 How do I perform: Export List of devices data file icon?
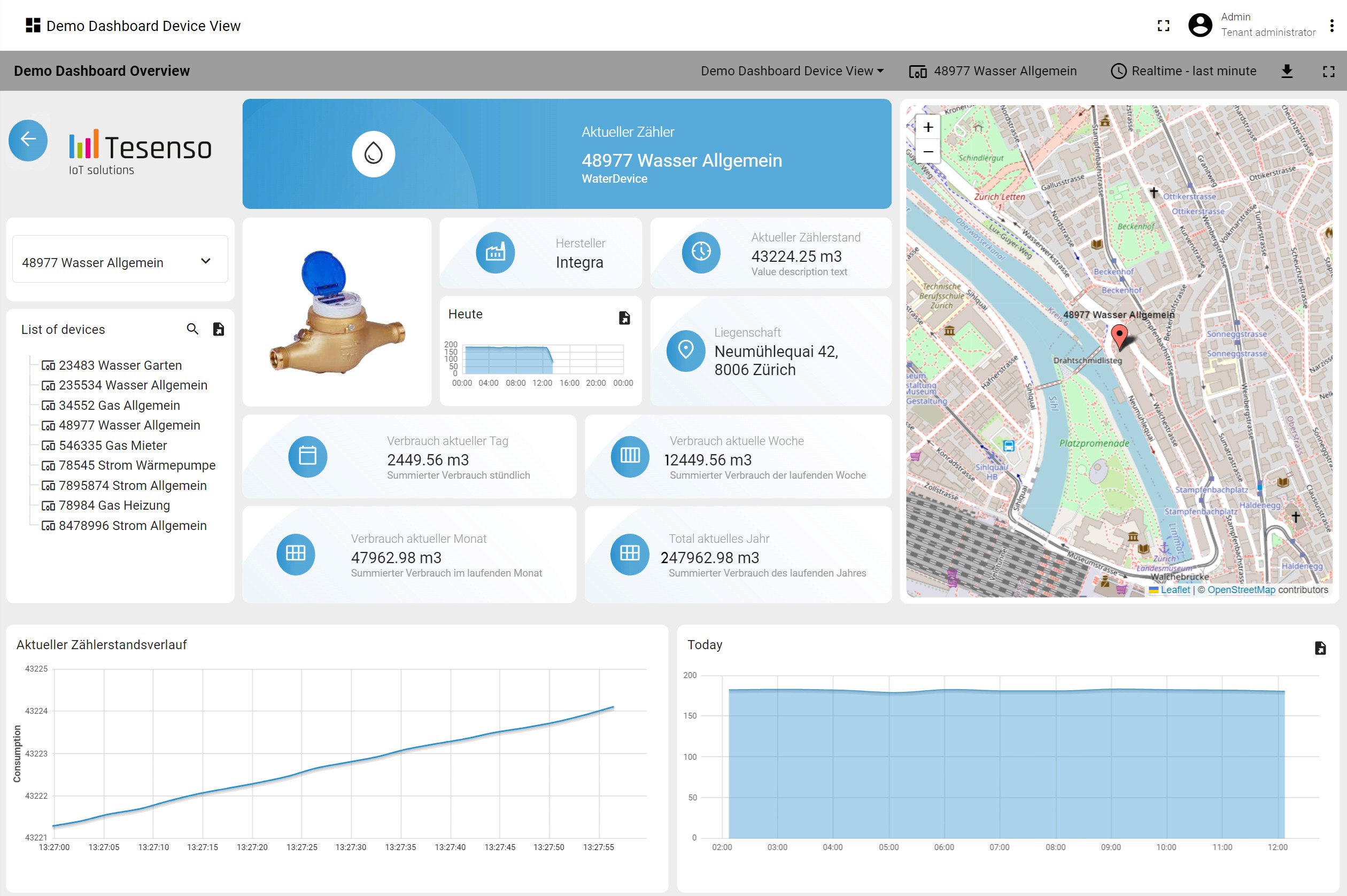(x=219, y=329)
